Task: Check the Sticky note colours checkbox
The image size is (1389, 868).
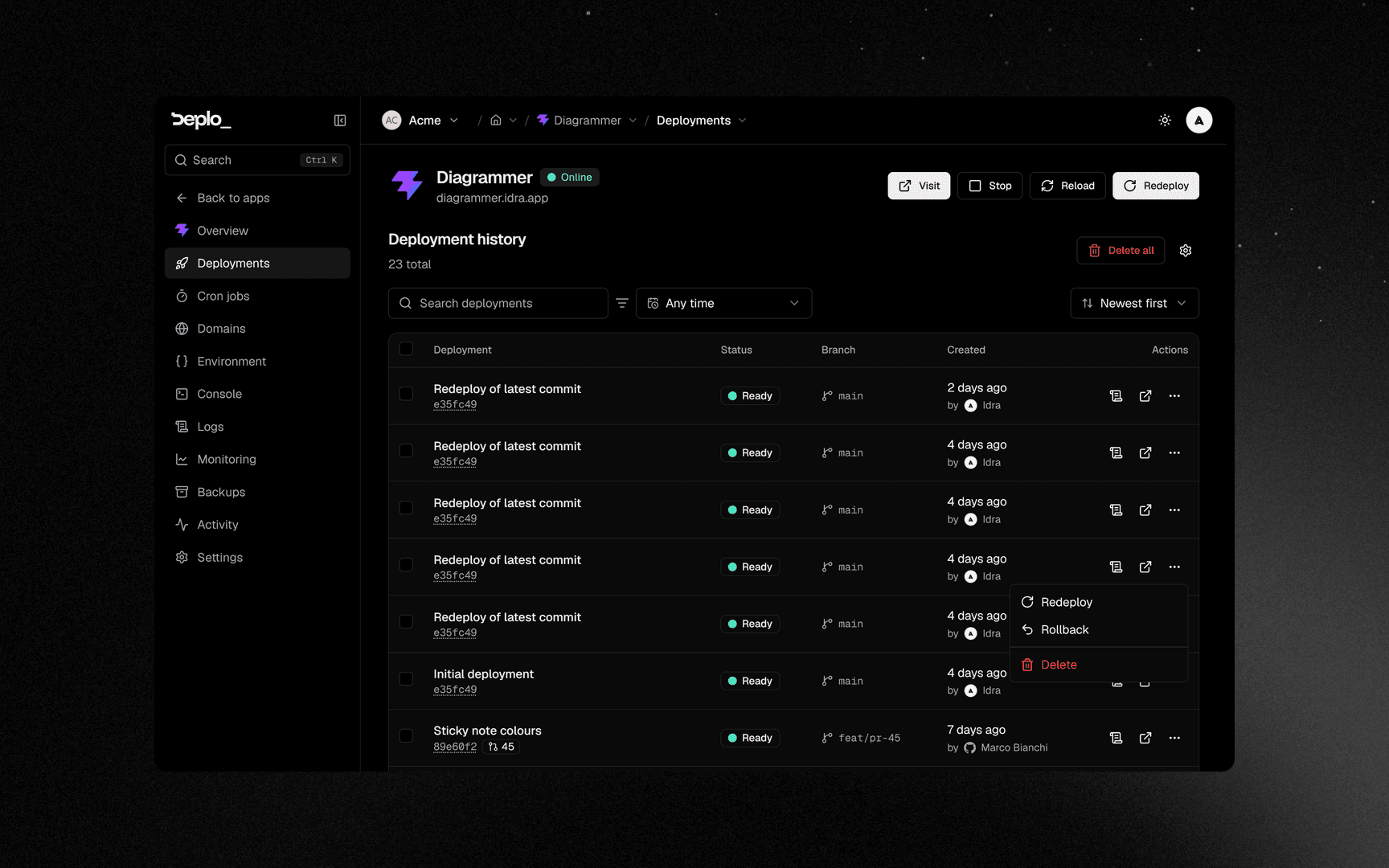Action: point(406,736)
